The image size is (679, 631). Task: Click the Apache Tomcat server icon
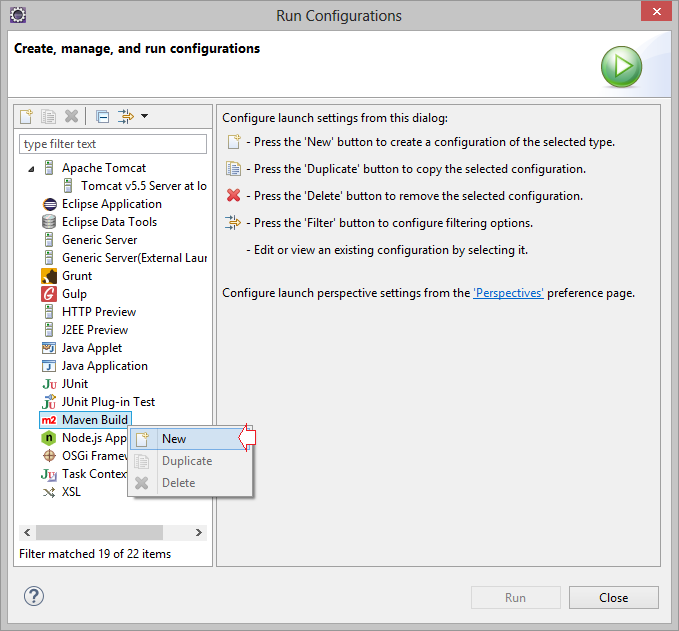(x=49, y=168)
